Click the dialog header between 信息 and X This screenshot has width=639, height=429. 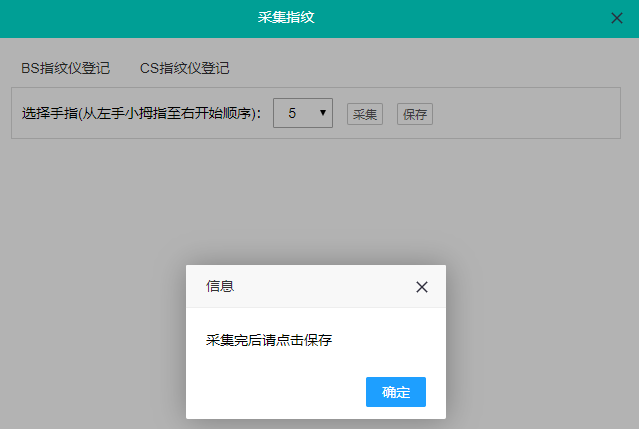pos(320,286)
